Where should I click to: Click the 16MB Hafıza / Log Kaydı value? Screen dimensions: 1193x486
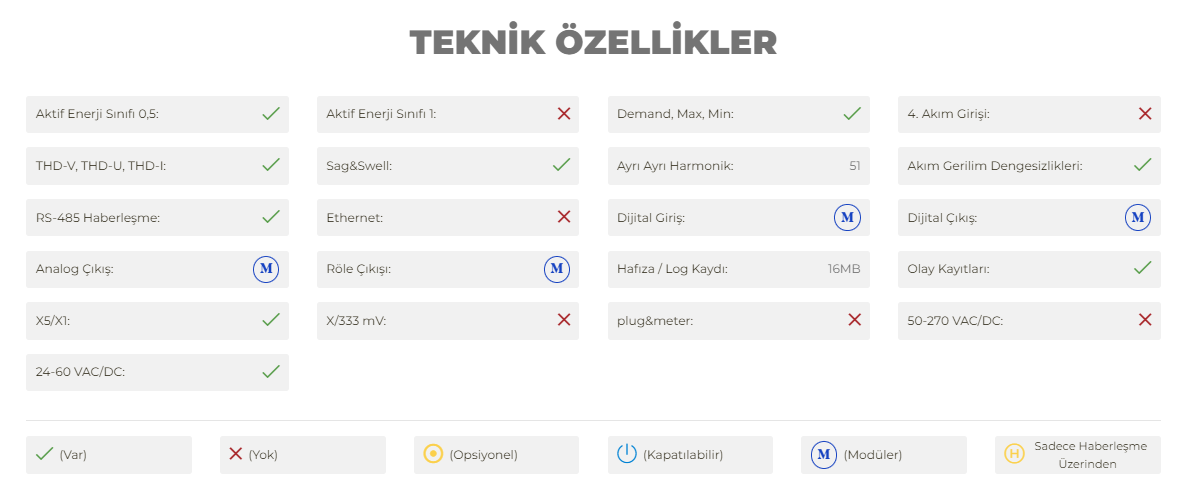point(844,269)
